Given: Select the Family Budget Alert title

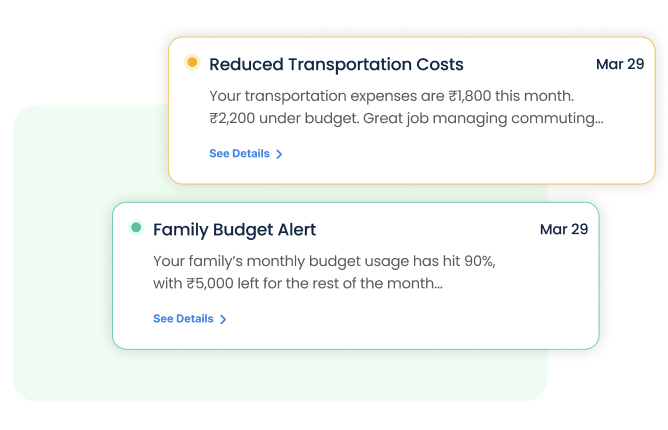Looking at the screenshot, I should [x=234, y=230].
